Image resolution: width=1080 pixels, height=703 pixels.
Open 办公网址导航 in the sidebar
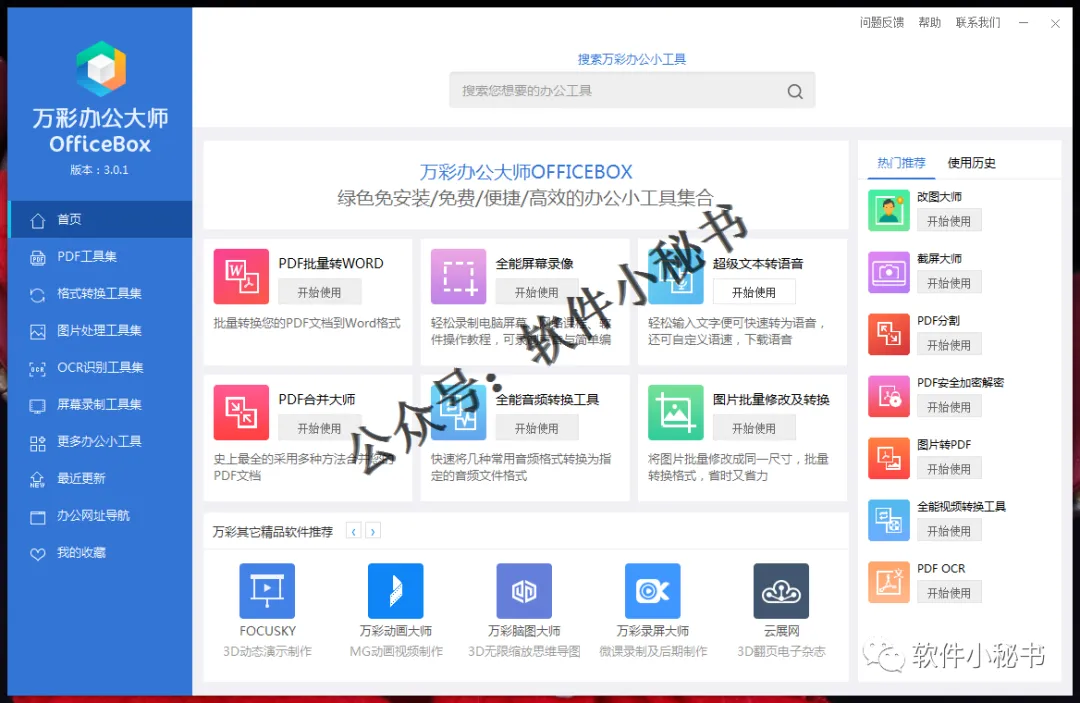[x=101, y=515]
